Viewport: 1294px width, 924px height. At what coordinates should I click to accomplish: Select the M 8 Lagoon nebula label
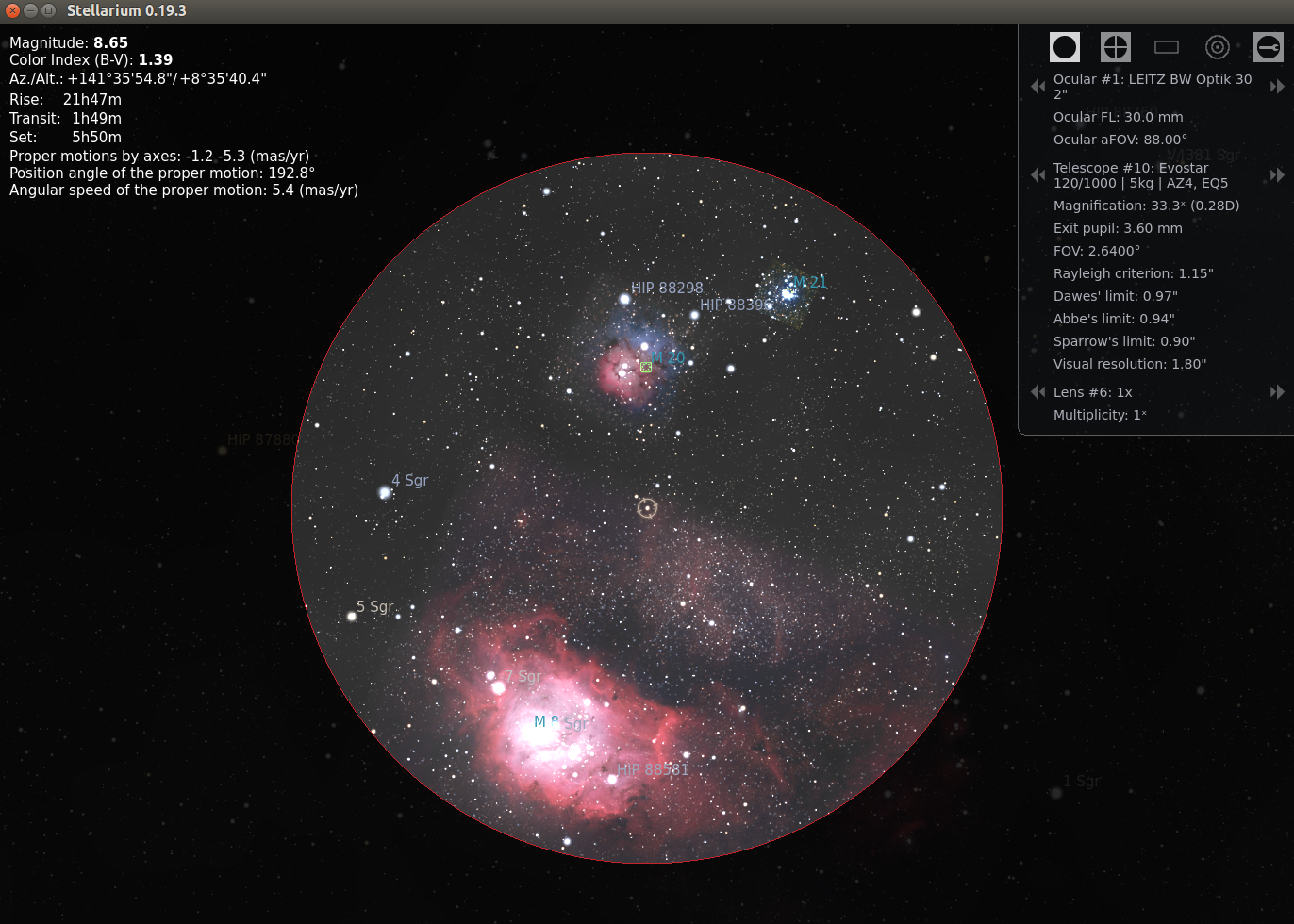[x=546, y=721]
